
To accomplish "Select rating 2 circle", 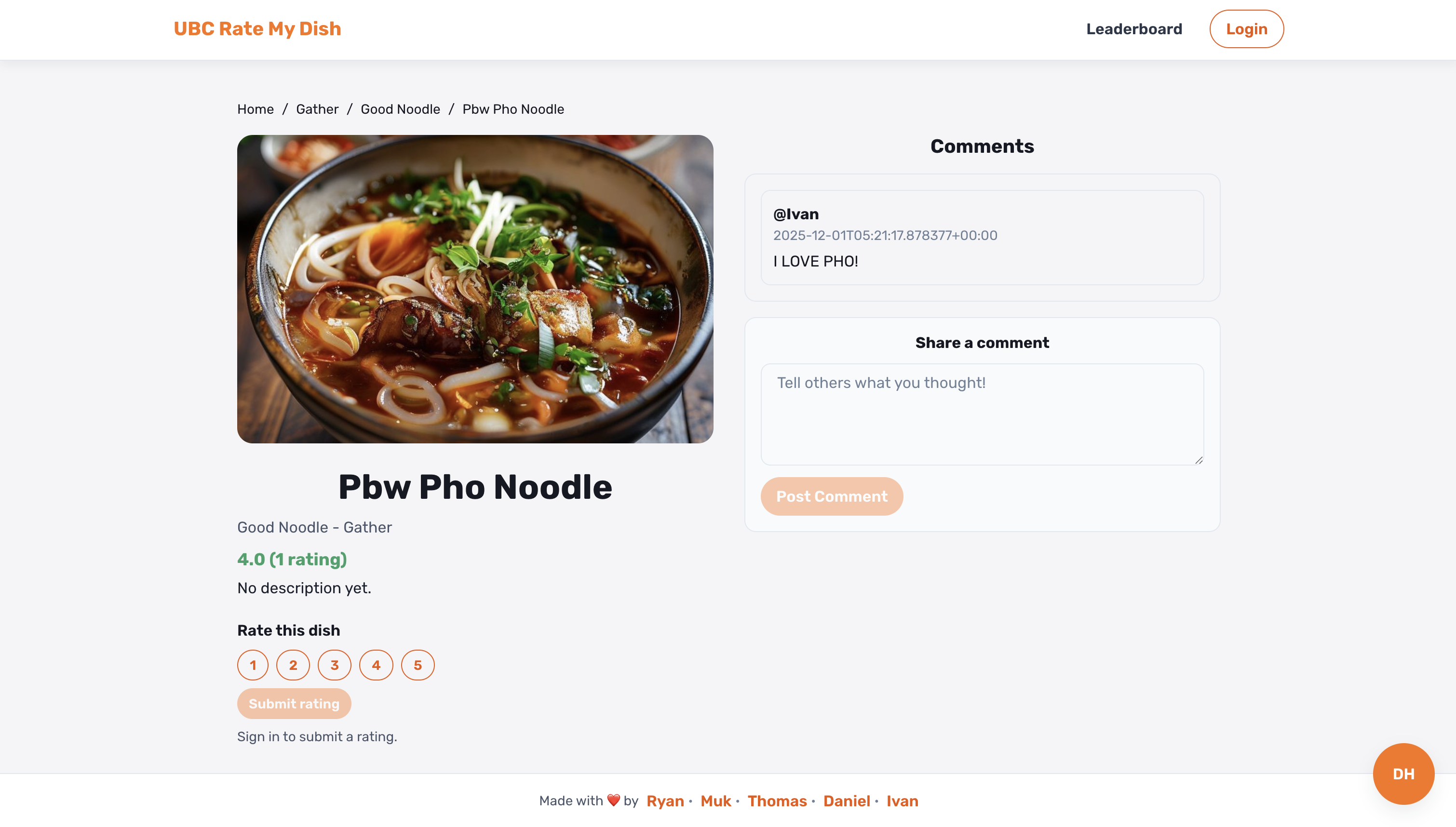I will pos(293,665).
